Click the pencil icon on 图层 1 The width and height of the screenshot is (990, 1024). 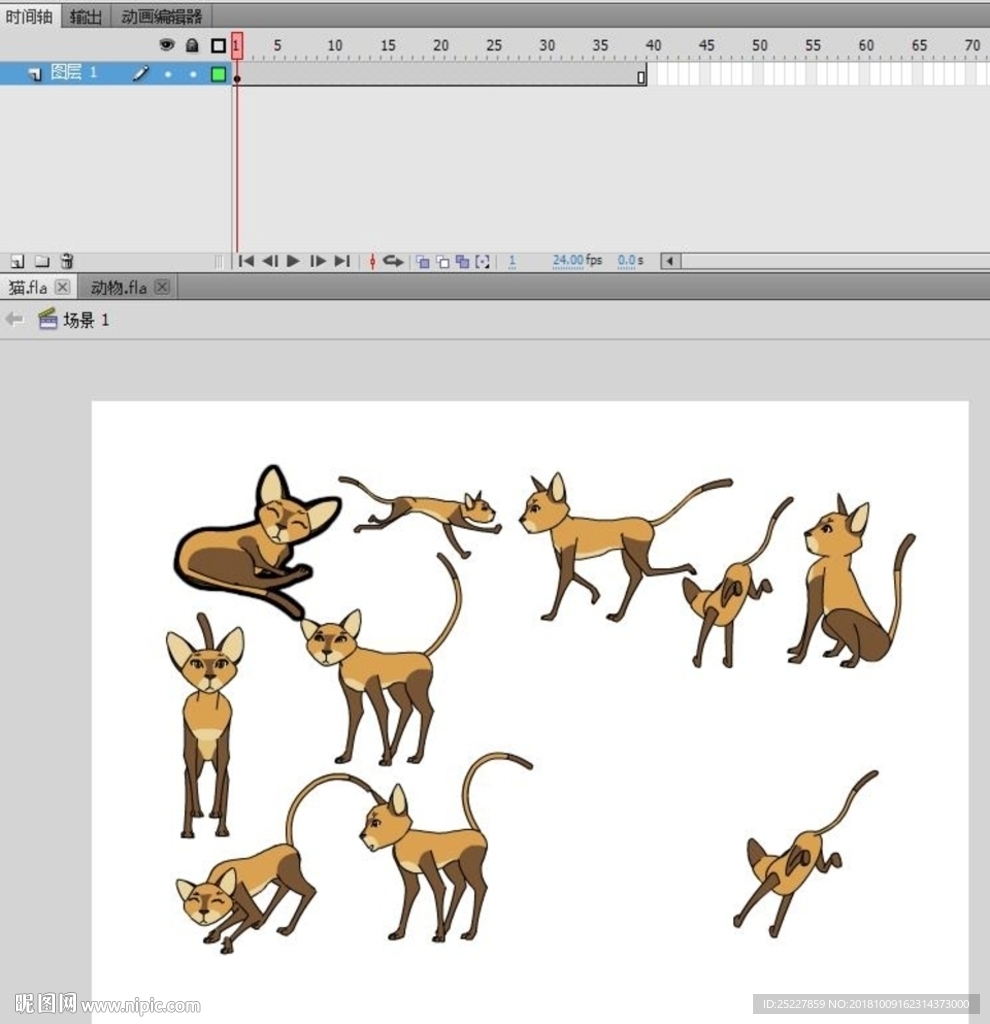[140, 73]
